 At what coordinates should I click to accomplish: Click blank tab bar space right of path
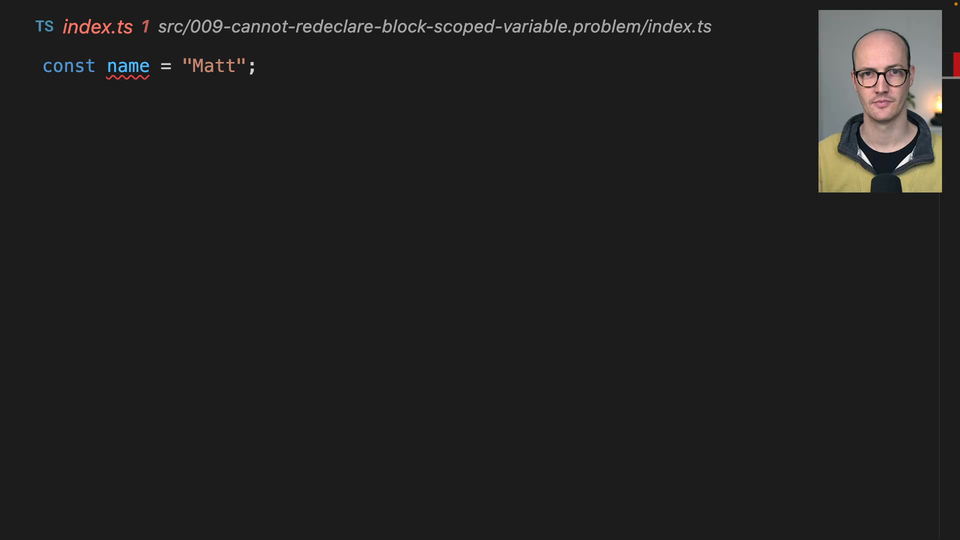pos(765,27)
